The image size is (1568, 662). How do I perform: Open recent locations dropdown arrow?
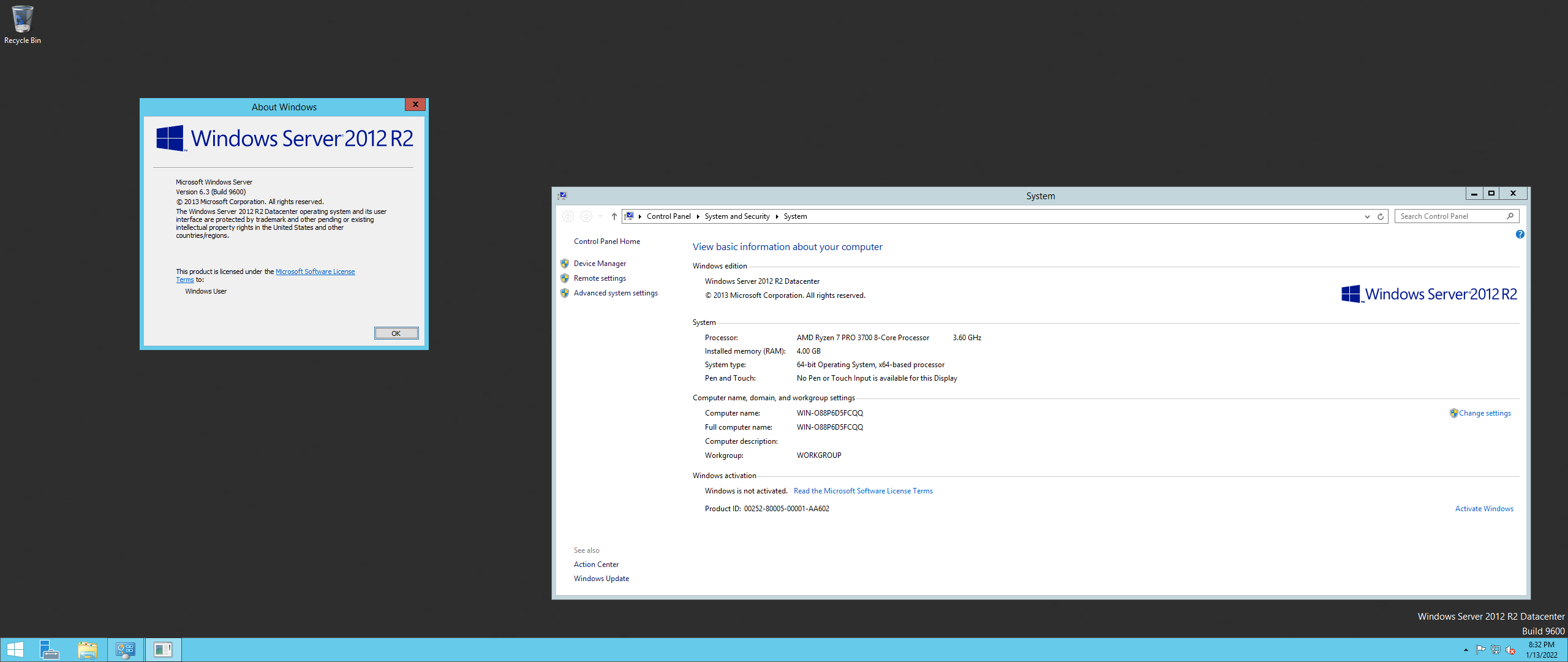(x=601, y=216)
